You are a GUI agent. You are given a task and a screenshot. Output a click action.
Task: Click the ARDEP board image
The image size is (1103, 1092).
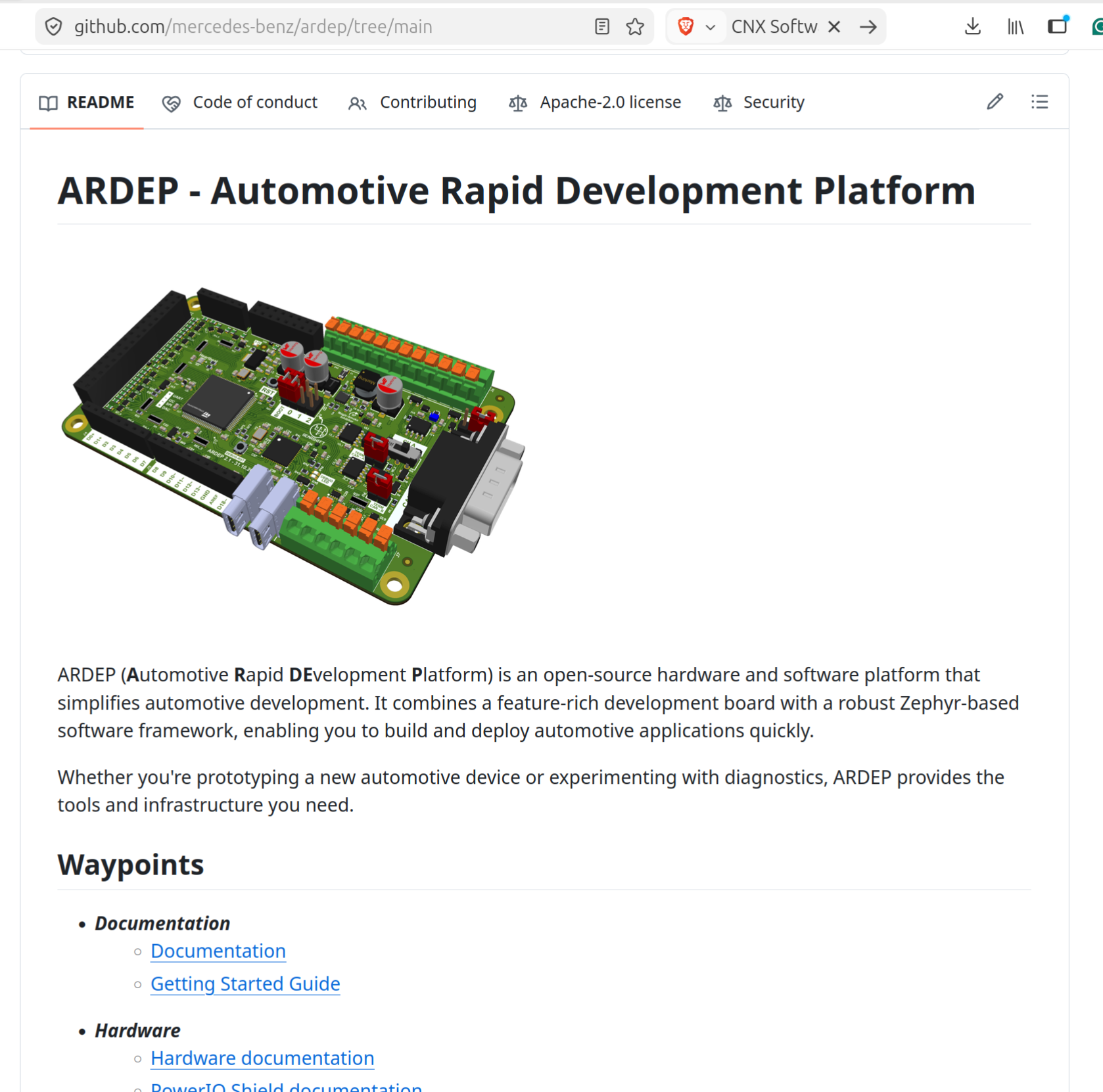[x=294, y=446]
